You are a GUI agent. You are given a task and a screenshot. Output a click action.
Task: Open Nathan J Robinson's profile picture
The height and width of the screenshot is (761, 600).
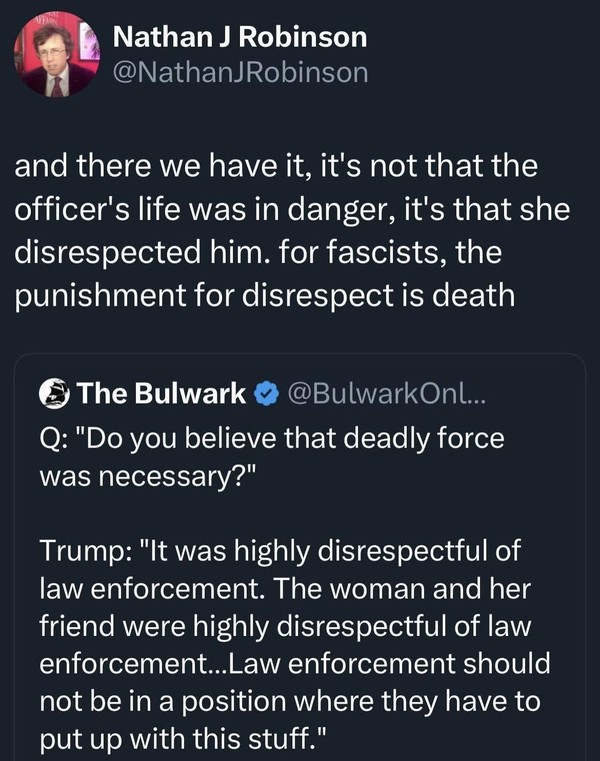coord(56,58)
